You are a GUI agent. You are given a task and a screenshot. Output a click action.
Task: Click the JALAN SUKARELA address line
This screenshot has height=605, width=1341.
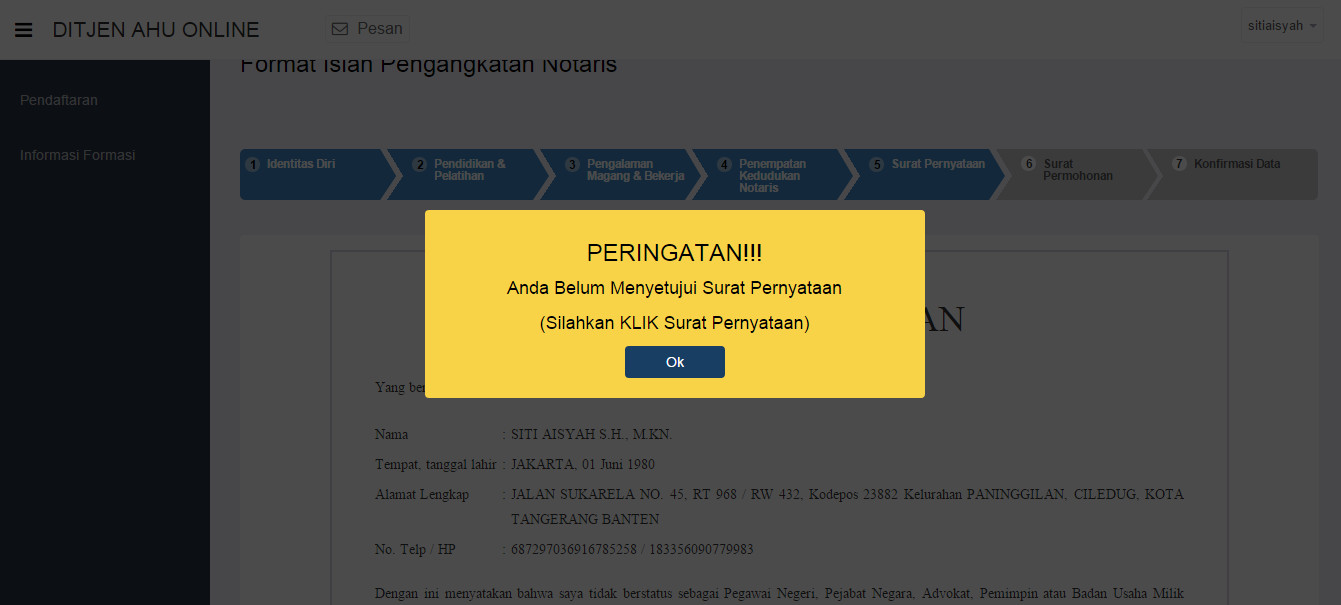tap(846, 495)
